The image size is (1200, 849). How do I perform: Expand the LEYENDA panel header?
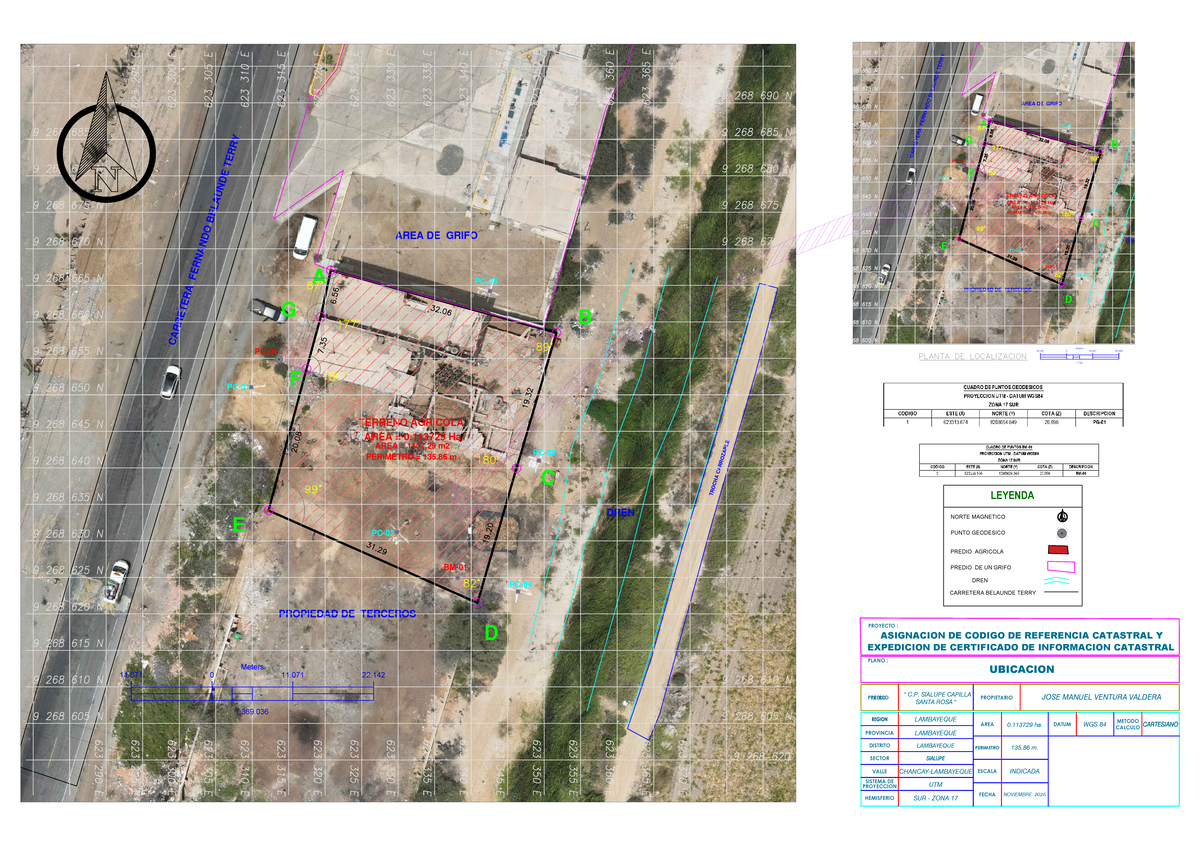pyautogui.click(x=1013, y=495)
